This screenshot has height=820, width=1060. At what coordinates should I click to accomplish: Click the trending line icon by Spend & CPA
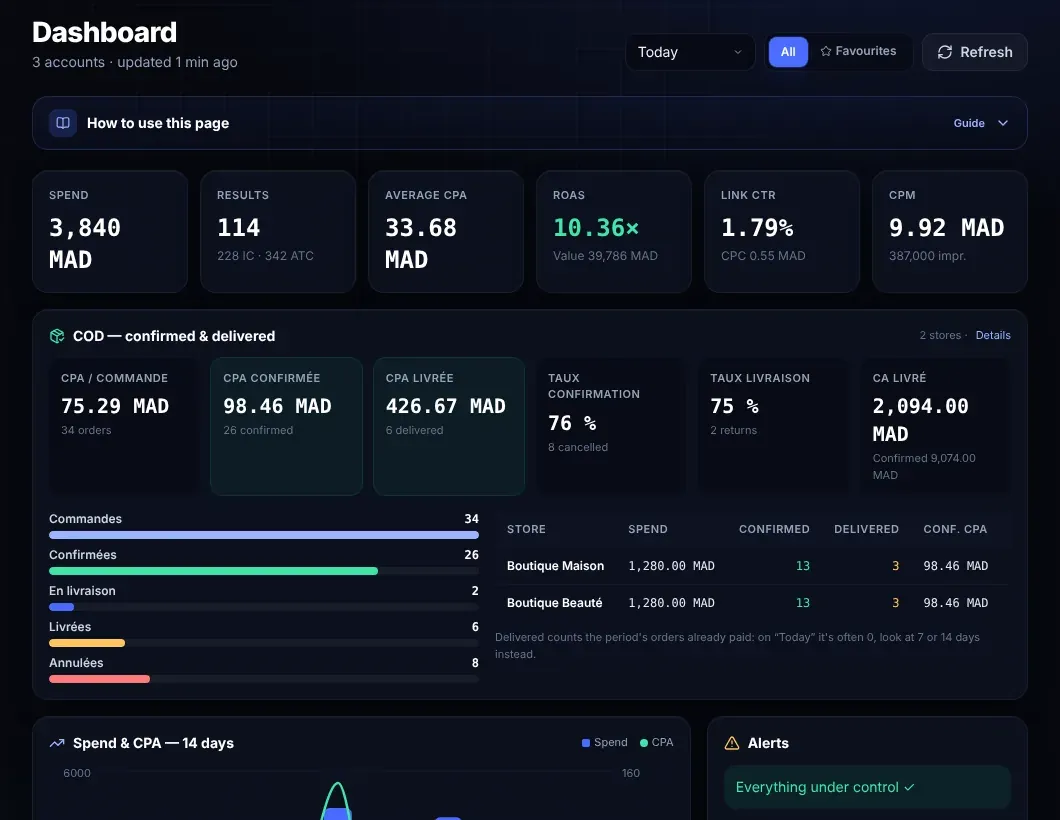[x=57, y=743]
